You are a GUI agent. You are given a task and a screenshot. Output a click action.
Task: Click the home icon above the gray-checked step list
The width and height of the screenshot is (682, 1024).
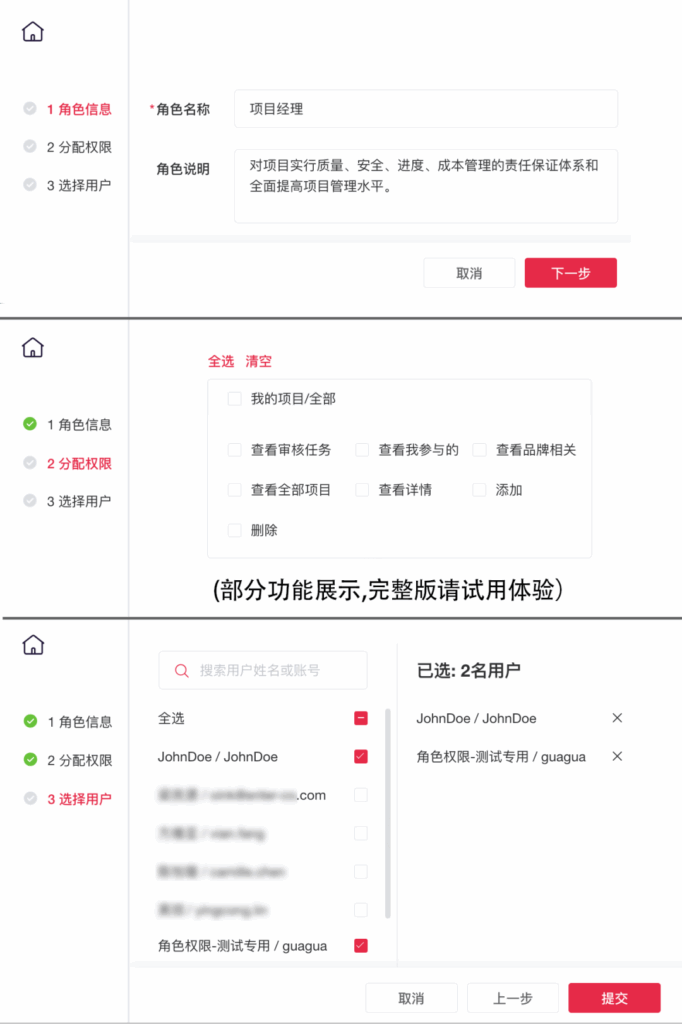coord(33,32)
